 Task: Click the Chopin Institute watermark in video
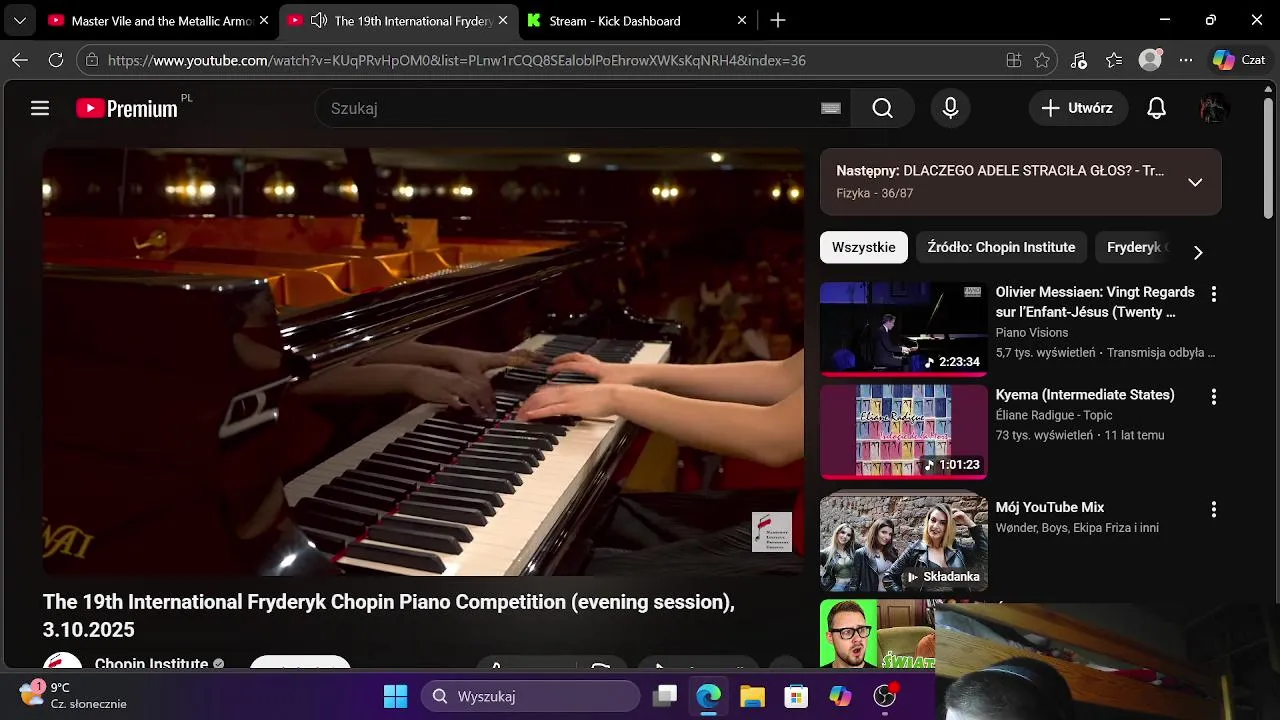tap(771, 532)
